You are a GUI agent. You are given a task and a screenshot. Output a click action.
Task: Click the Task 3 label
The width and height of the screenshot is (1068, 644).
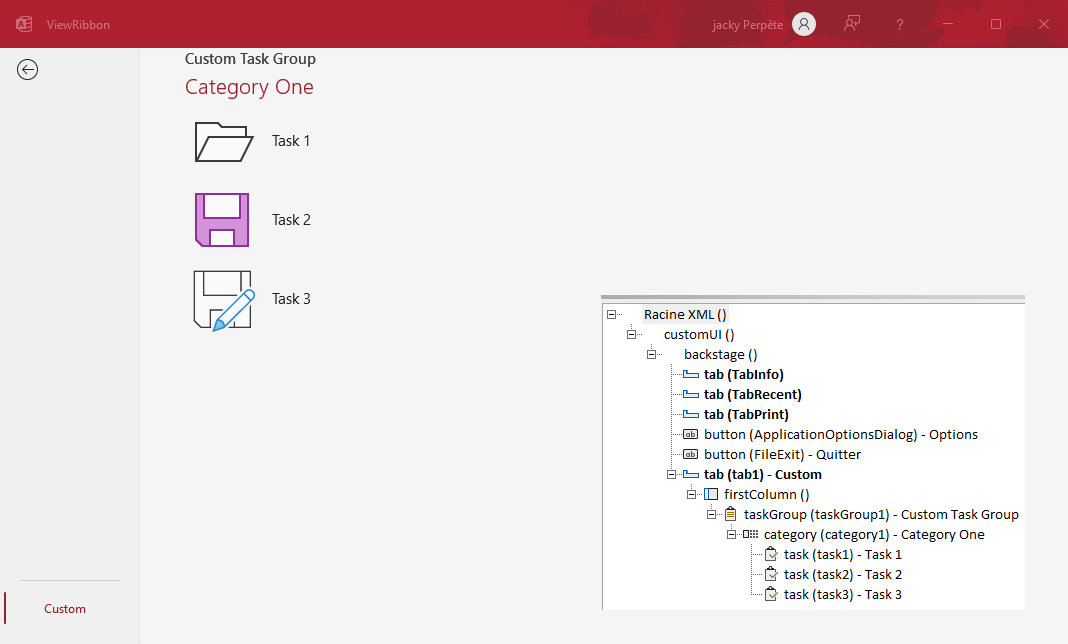point(291,299)
